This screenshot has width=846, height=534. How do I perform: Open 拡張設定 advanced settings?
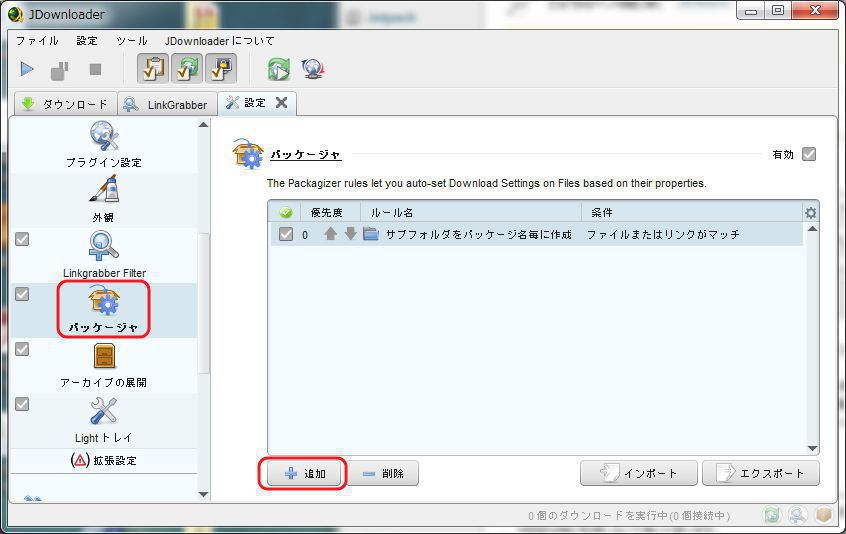click(104, 460)
